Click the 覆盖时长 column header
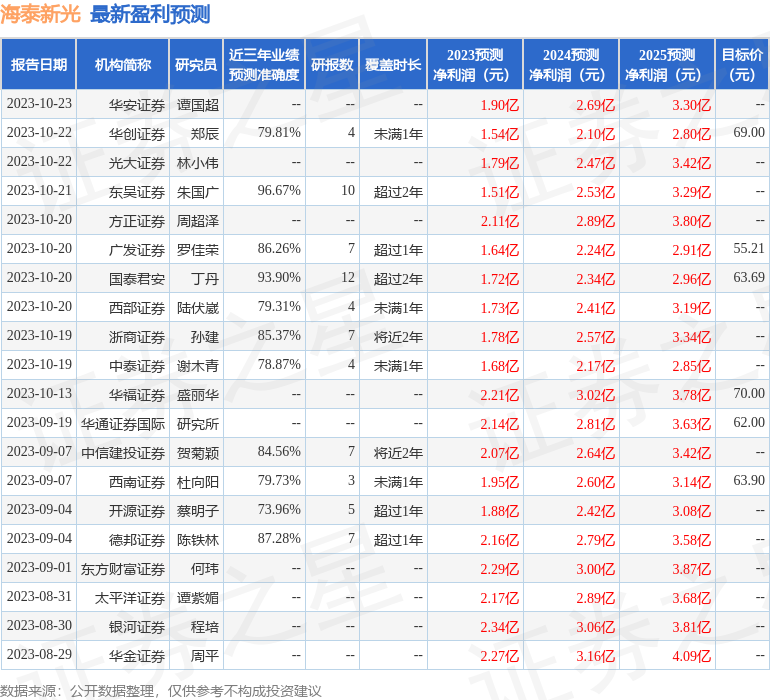 click(x=393, y=65)
